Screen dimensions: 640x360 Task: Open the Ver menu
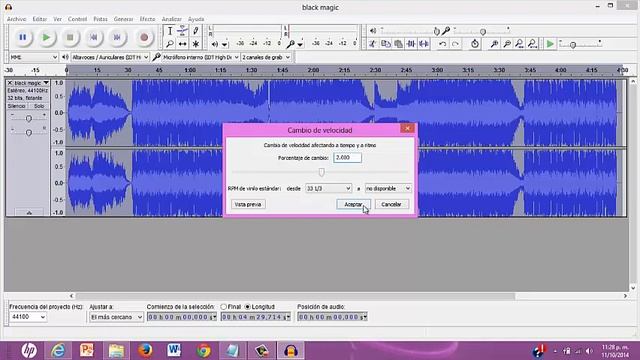click(x=58, y=19)
